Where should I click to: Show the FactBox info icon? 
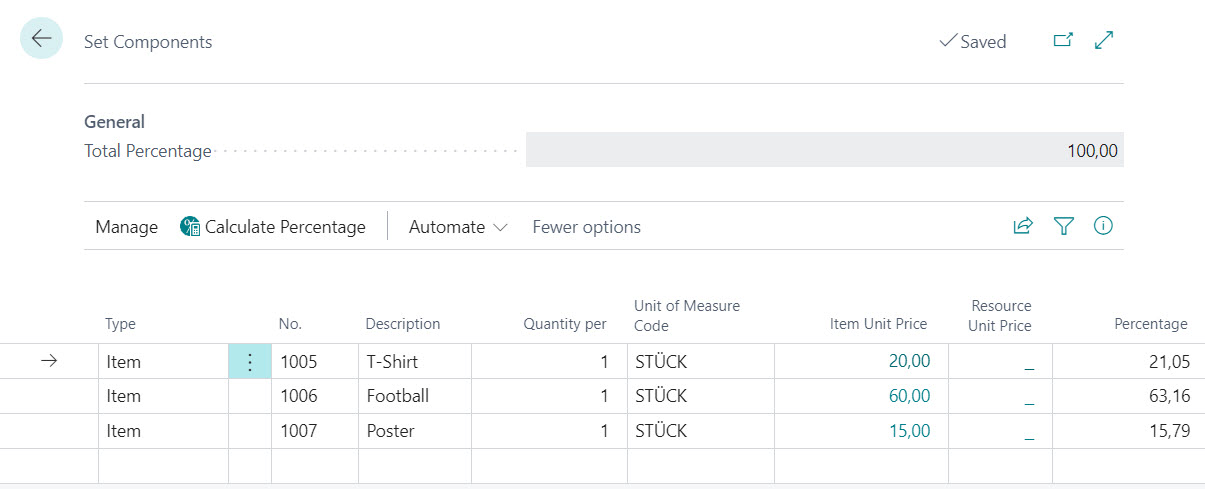[x=1103, y=227]
